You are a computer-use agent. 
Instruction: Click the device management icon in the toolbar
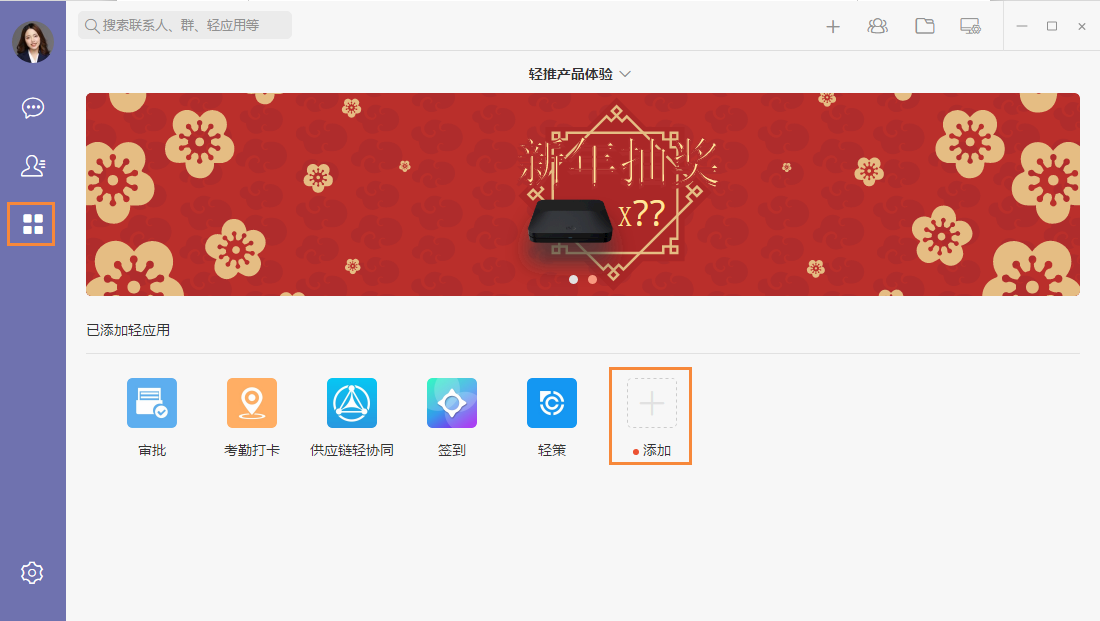pyautogui.click(x=969, y=26)
